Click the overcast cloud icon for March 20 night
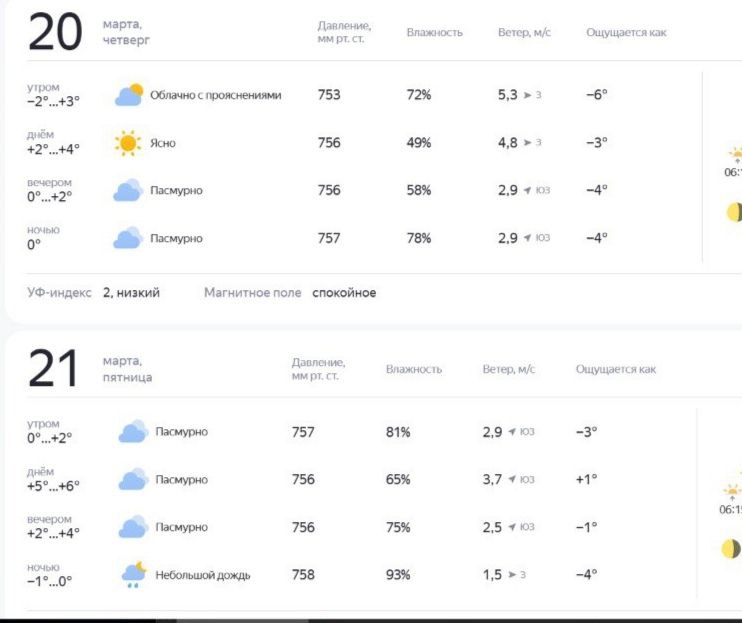The image size is (742, 623). coord(128,238)
